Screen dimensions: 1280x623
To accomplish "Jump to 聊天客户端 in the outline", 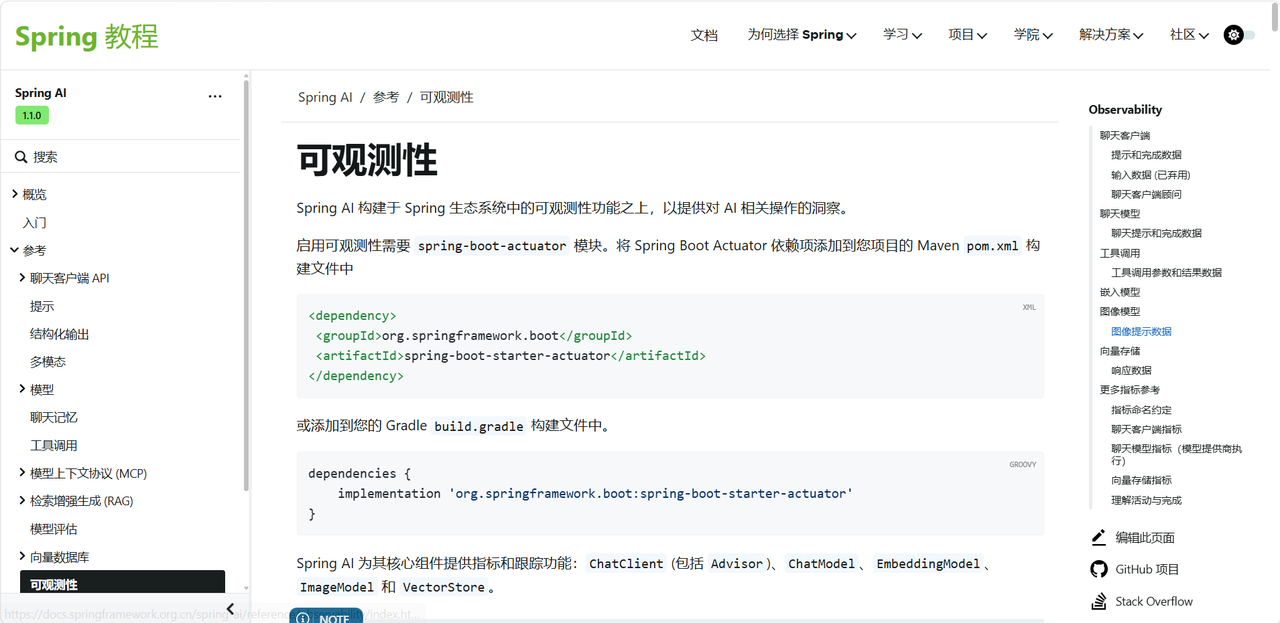I will point(1125,135).
